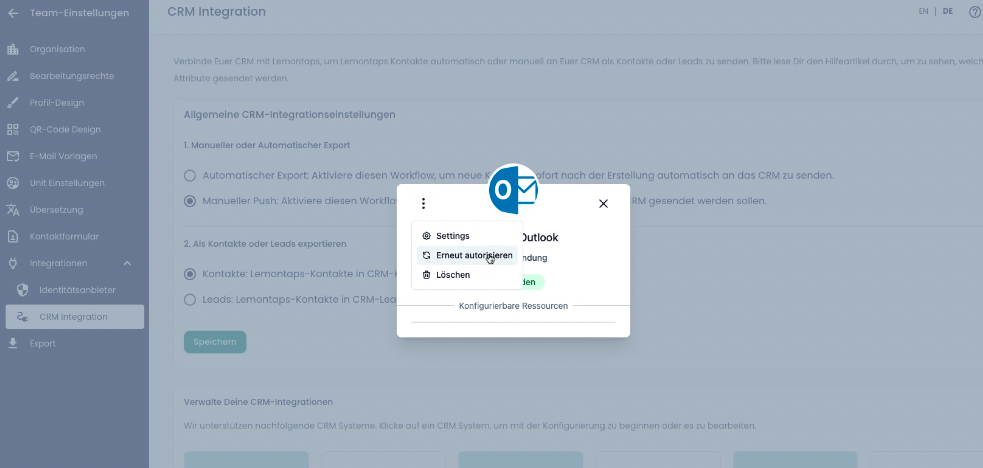Switch language to EN
This screenshot has height=468, width=983.
point(923,11)
